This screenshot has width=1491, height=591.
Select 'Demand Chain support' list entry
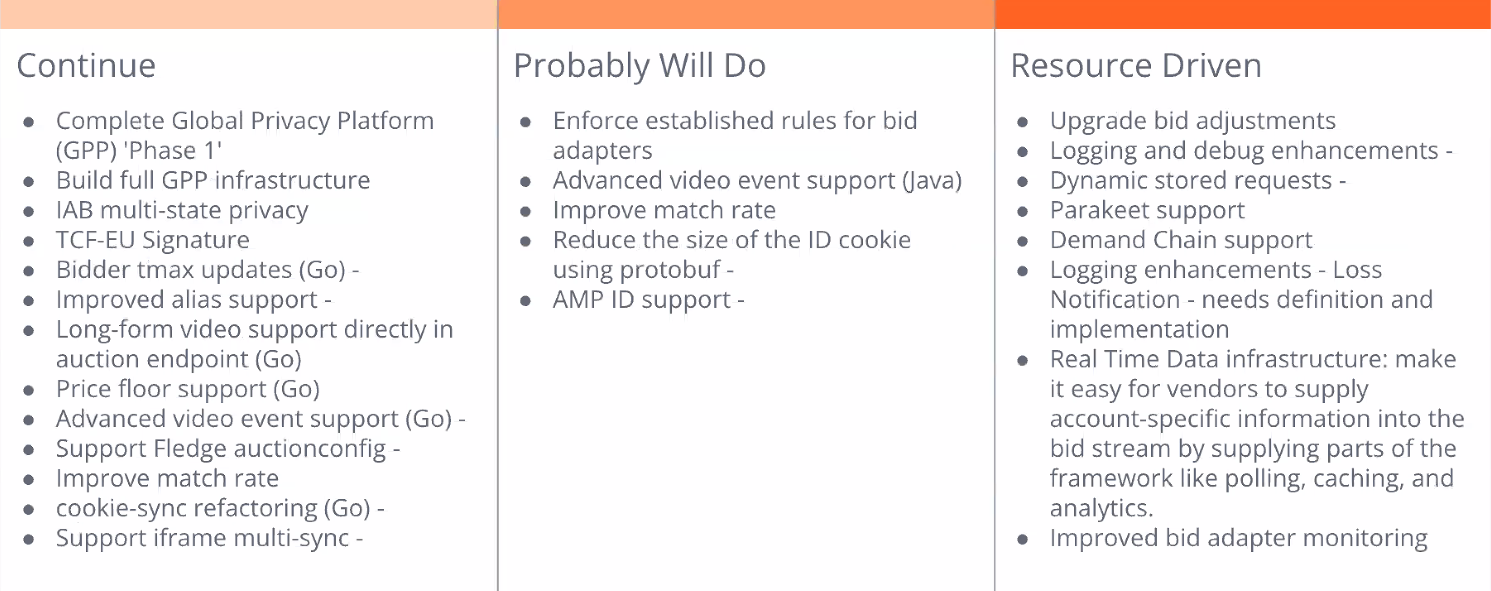tap(1181, 240)
